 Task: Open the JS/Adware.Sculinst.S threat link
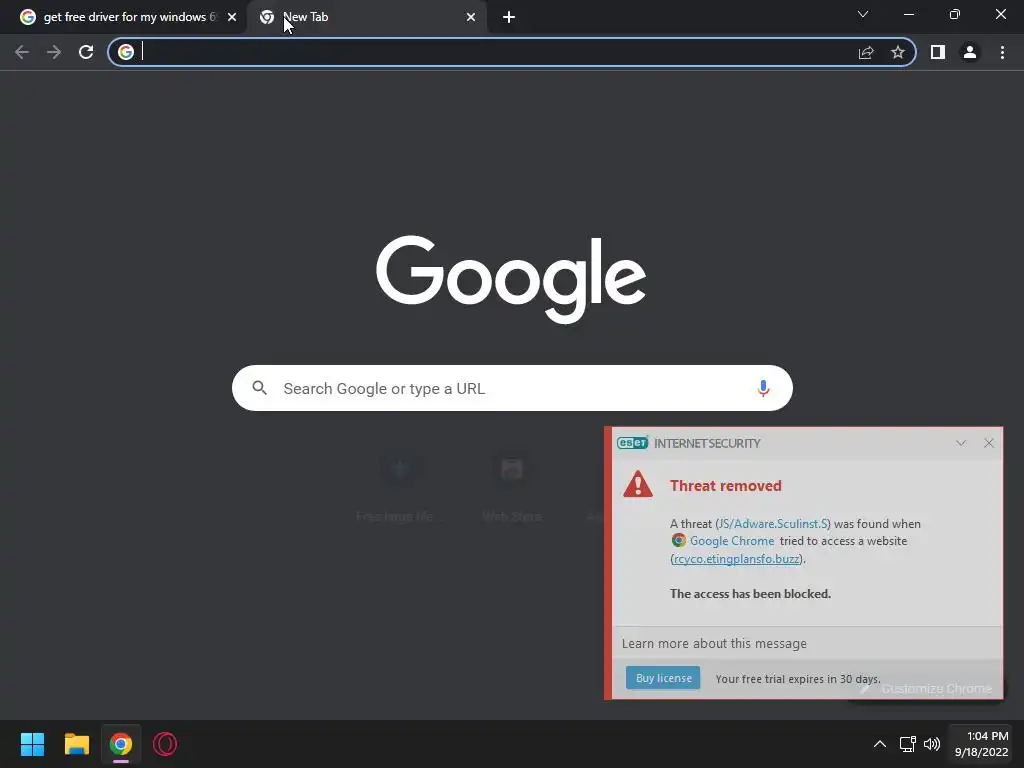[x=773, y=524]
